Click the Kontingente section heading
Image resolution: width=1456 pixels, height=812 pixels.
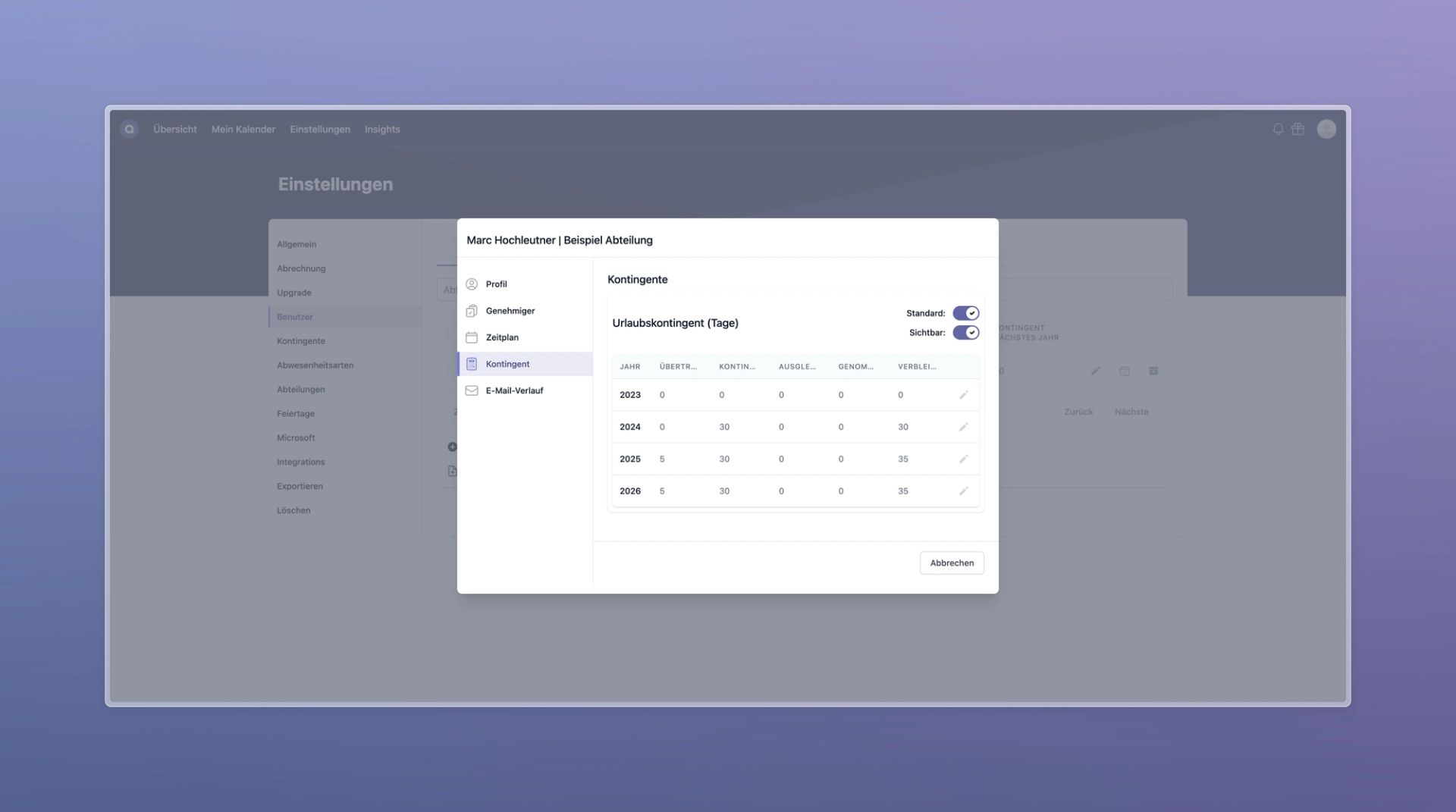[638, 280]
